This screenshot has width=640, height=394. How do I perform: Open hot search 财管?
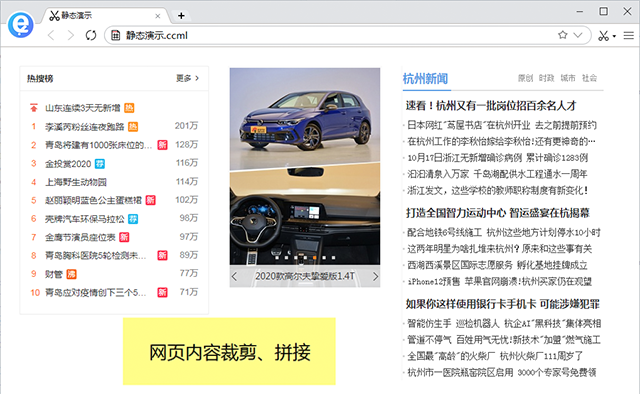point(53,274)
